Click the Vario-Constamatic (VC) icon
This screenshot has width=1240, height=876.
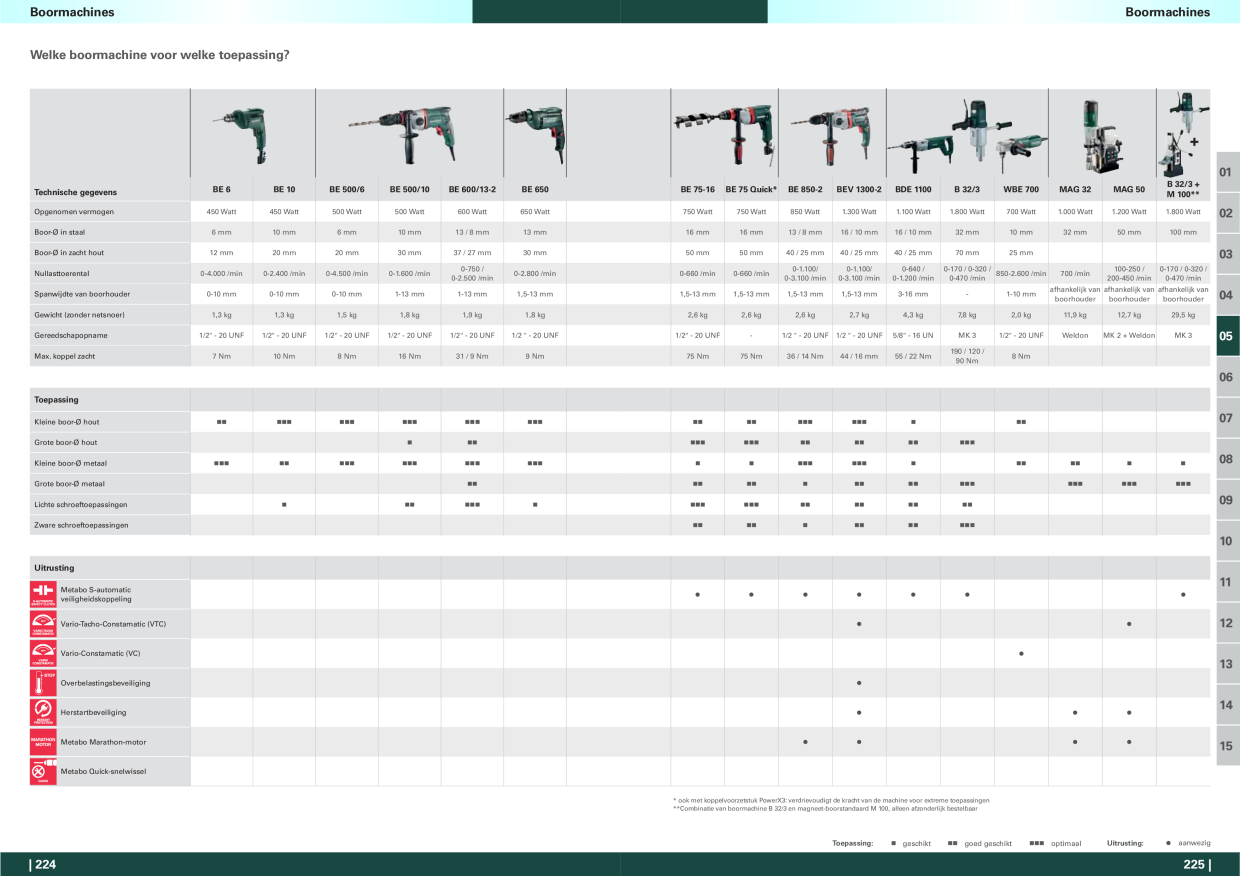click(43, 653)
